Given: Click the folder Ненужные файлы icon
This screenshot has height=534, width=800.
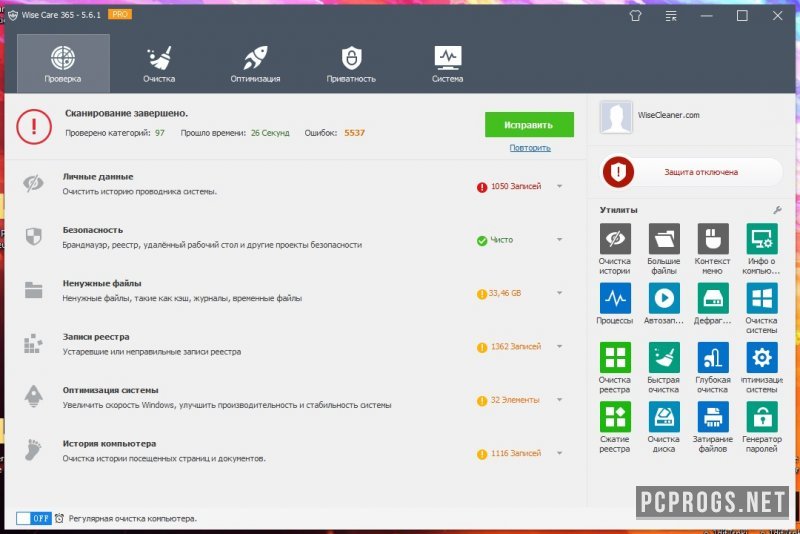Looking at the screenshot, I should 34,290.
